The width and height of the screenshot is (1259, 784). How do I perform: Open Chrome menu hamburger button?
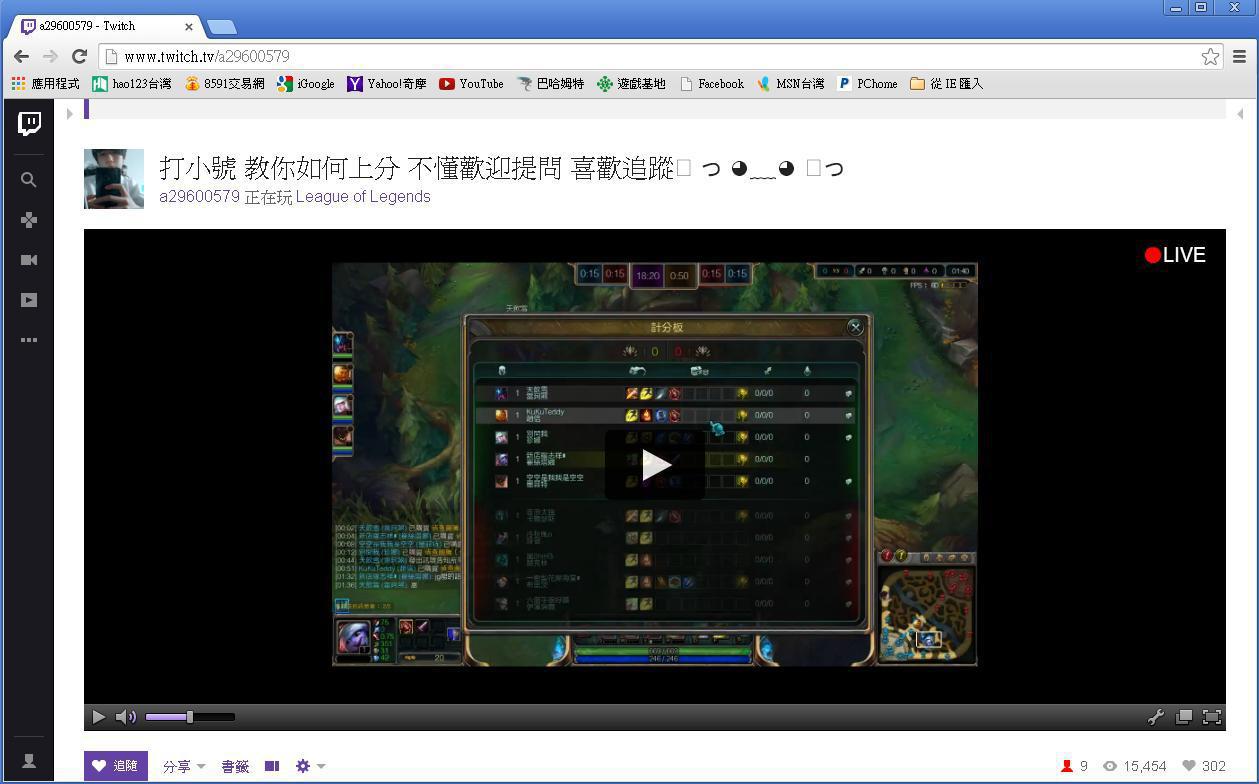coord(1240,57)
